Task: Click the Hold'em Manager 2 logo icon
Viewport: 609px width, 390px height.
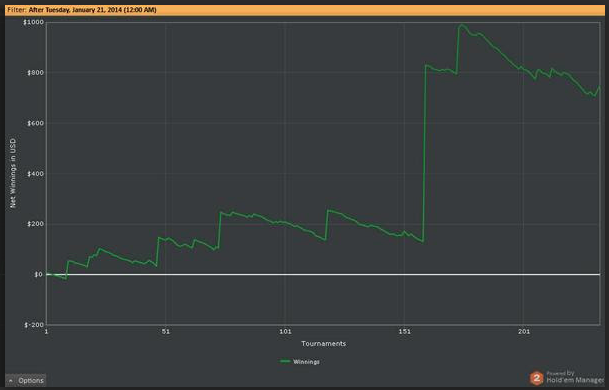Action: [537, 378]
